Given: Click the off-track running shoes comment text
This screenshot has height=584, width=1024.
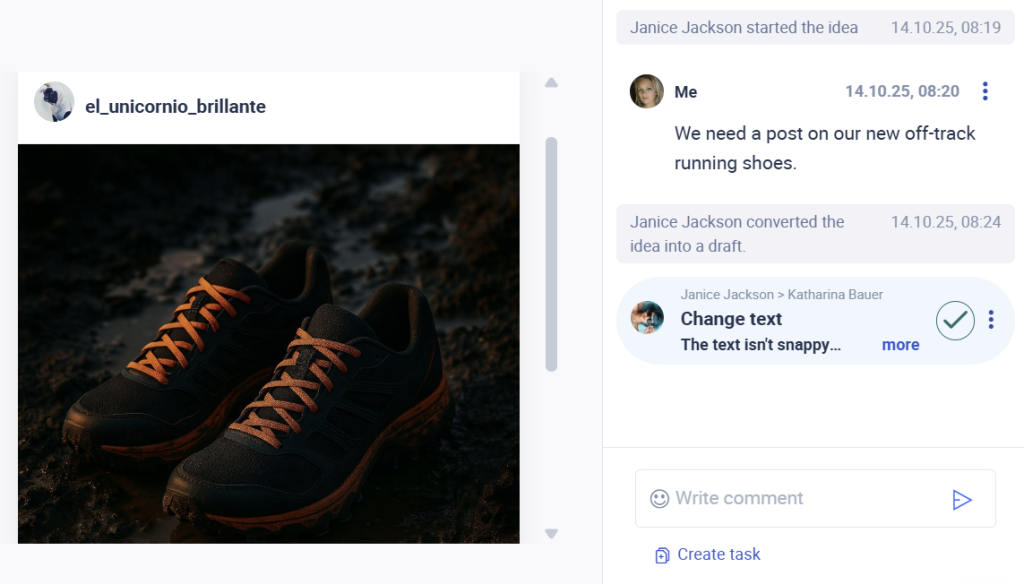Looking at the screenshot, I should point(824,148).
